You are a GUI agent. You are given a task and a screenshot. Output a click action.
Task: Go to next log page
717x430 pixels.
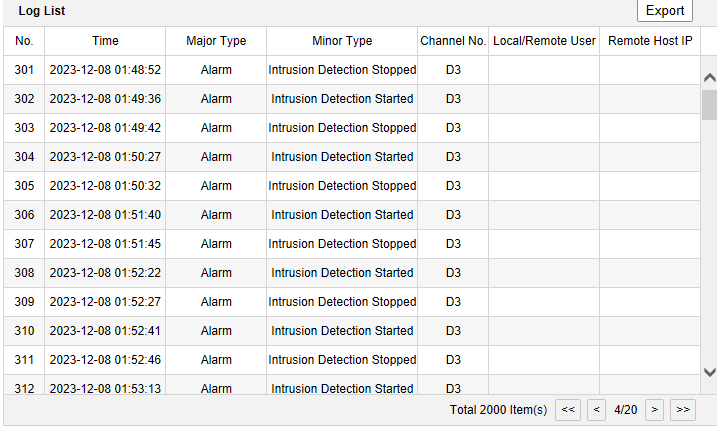pyautogui.click(x=654, y=409)
